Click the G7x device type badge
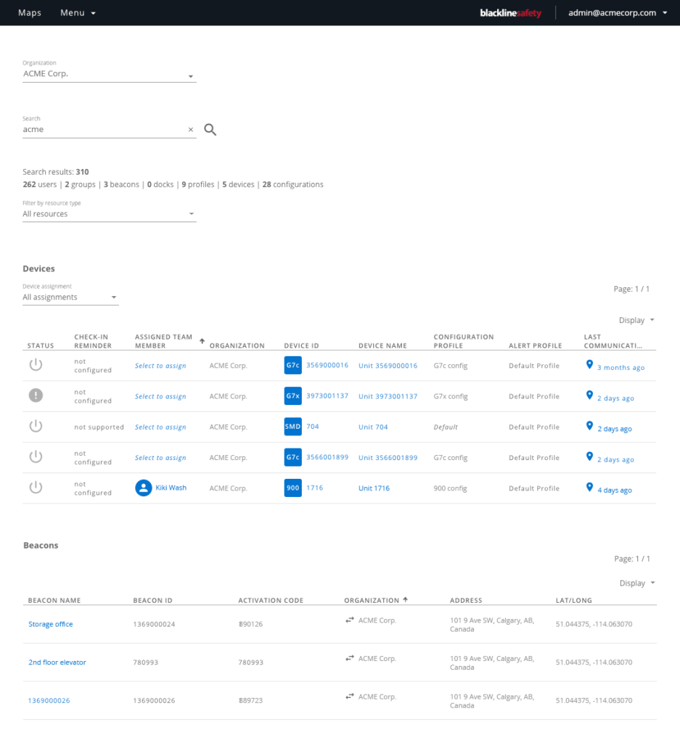The height and width of the screenshot is (743, 680). point(293,396)
